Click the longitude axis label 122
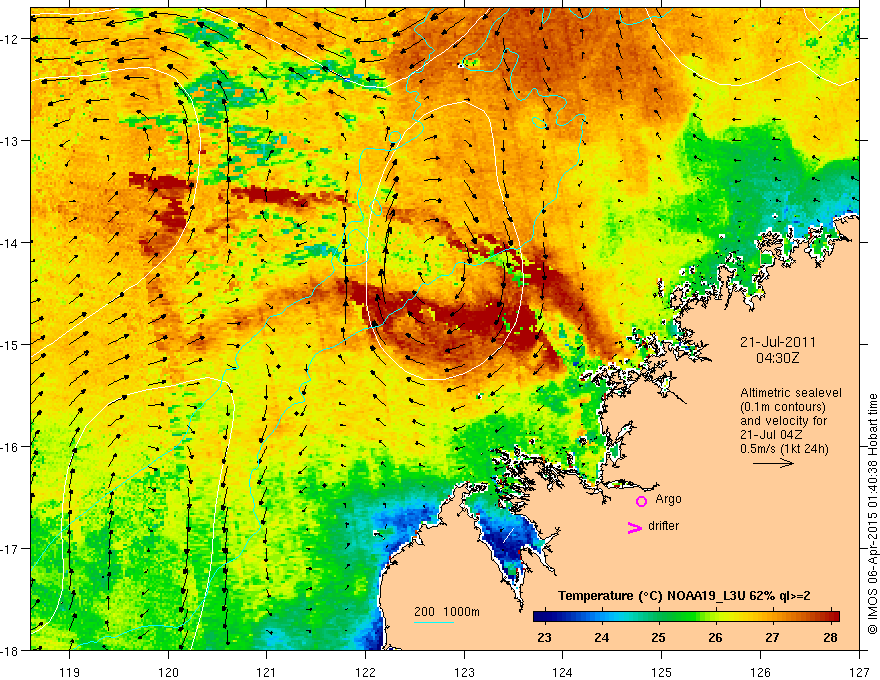880x680 pixels. pyautogui.click(x=365, y=672)
